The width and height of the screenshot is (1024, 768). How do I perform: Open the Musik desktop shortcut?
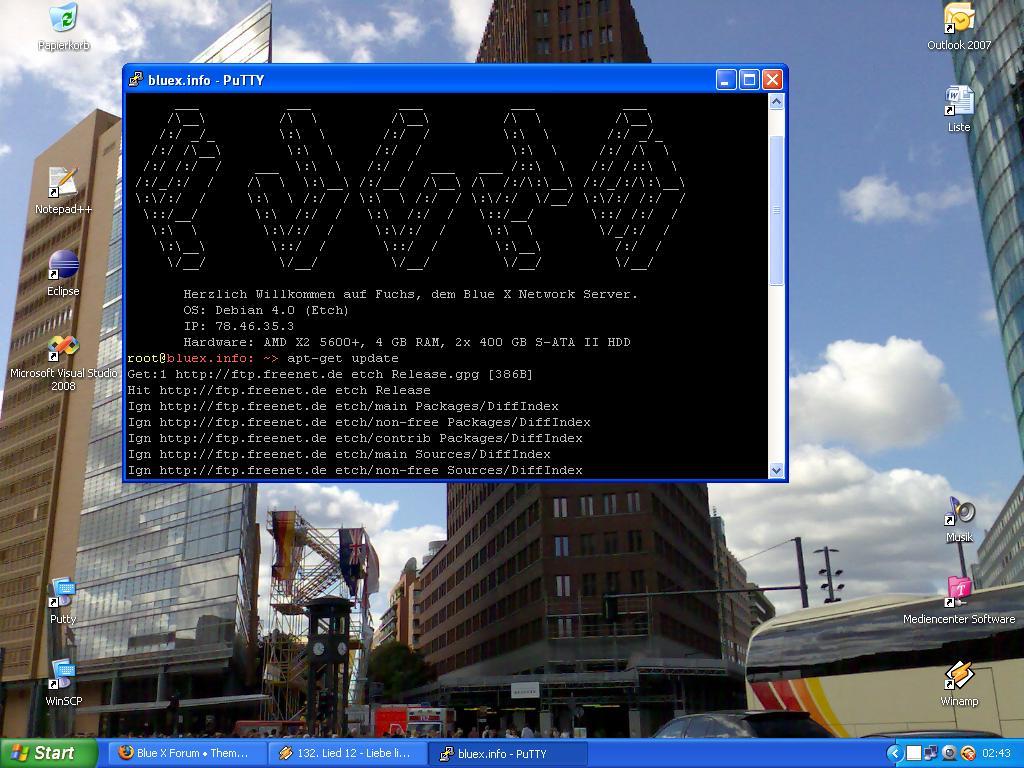(x=958, y=512)
